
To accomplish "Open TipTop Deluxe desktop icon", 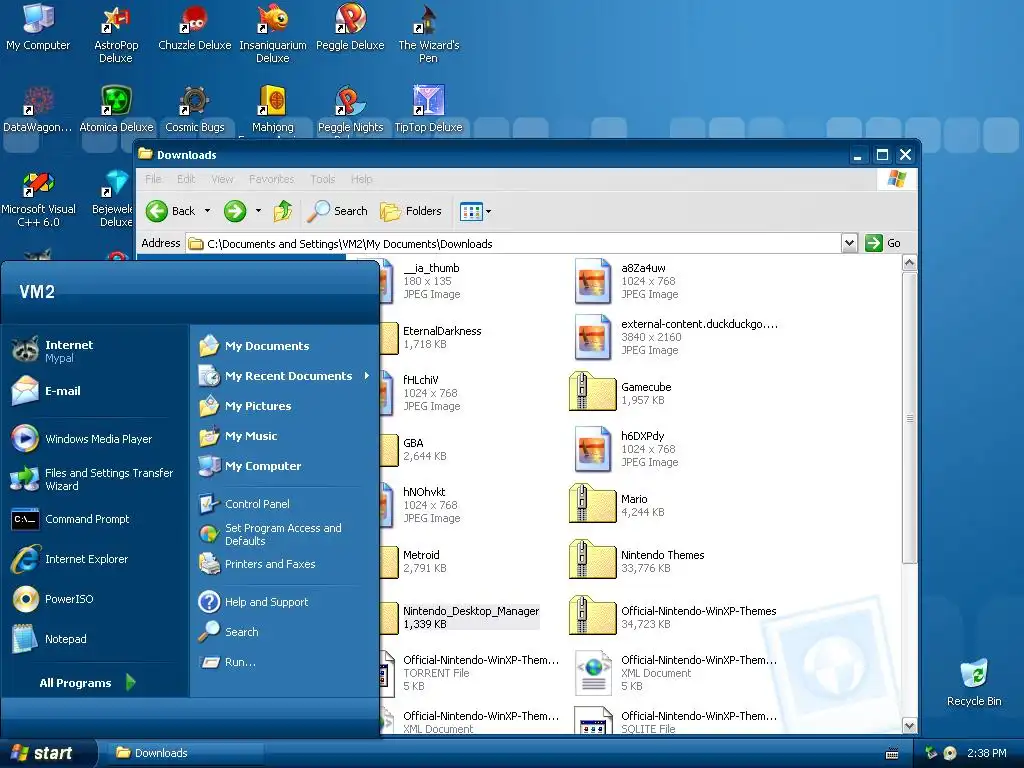I will 428,109.
